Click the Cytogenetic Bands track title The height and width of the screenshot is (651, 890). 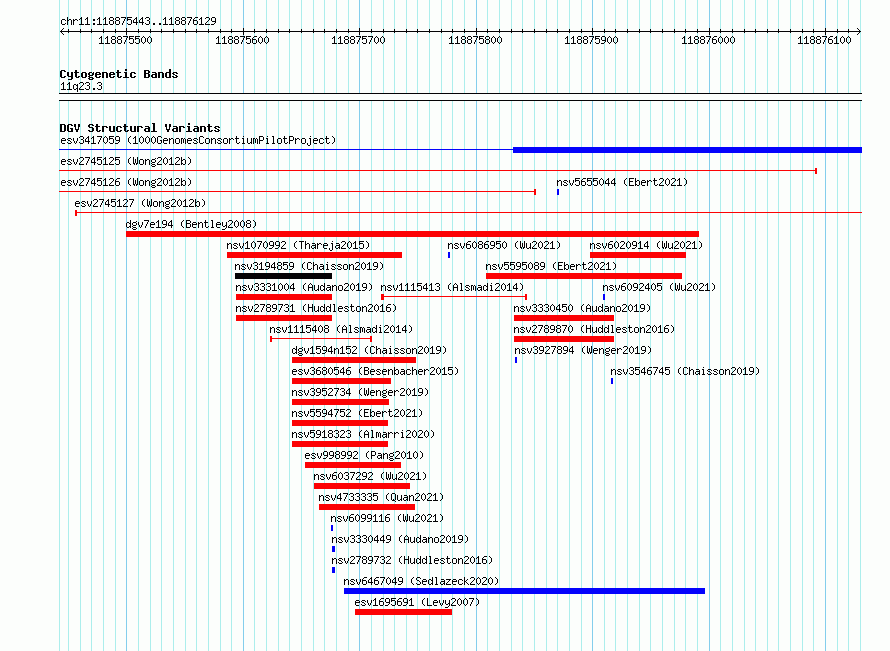tap(119, 74)
